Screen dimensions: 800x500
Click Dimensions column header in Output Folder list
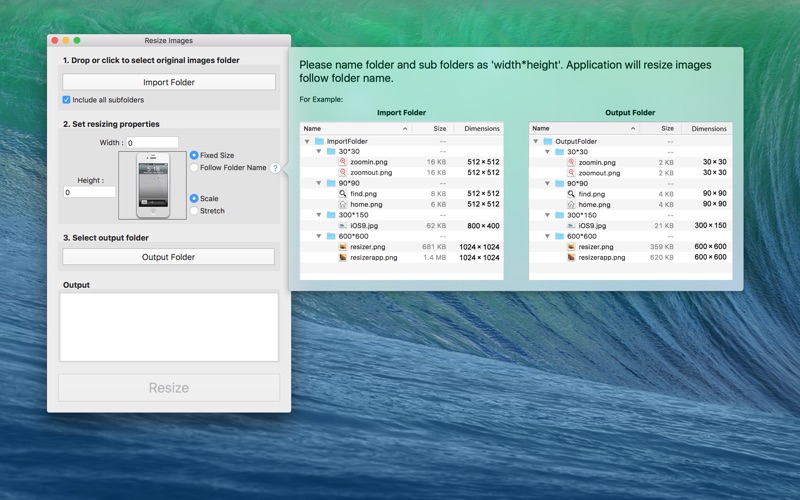(x=707, y=129)
